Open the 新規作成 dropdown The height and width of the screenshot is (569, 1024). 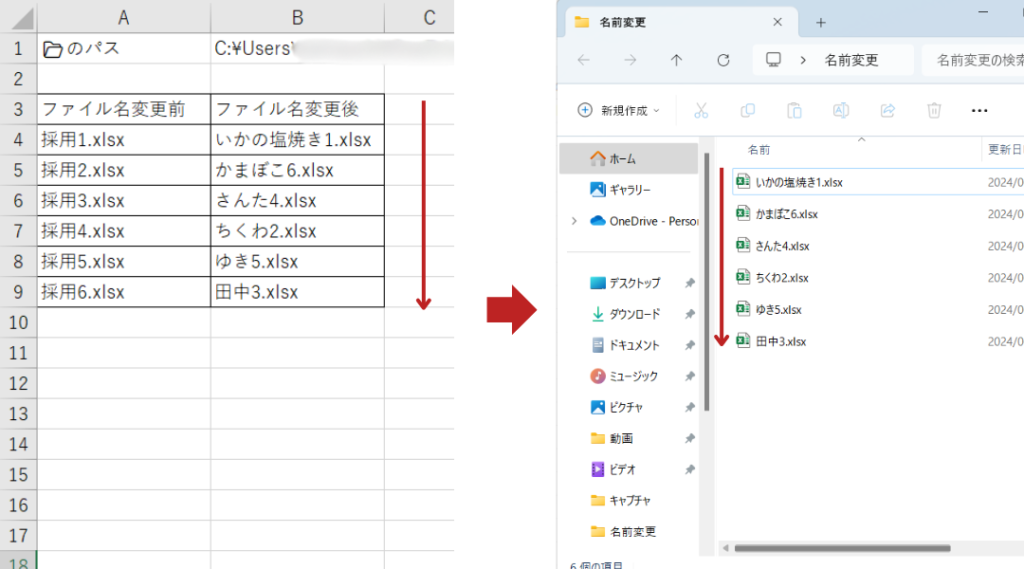tap(620, 110)
